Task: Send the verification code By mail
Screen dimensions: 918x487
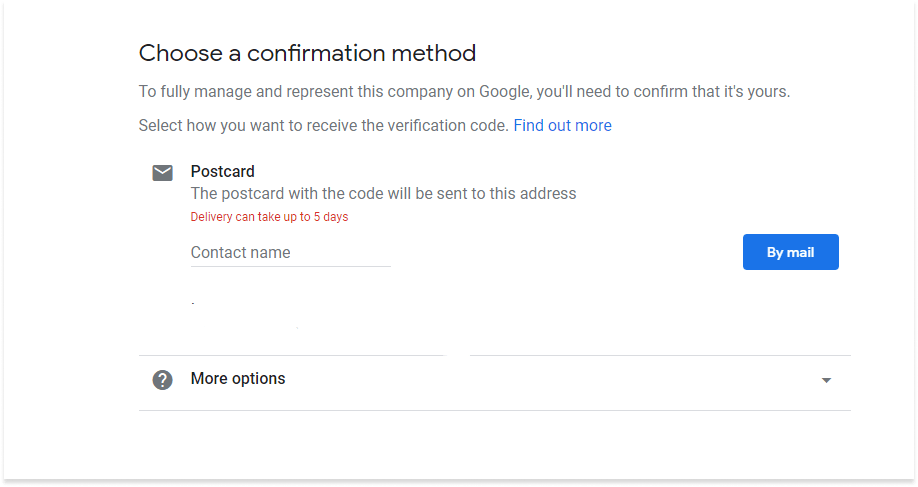Action: pos(790,252)
